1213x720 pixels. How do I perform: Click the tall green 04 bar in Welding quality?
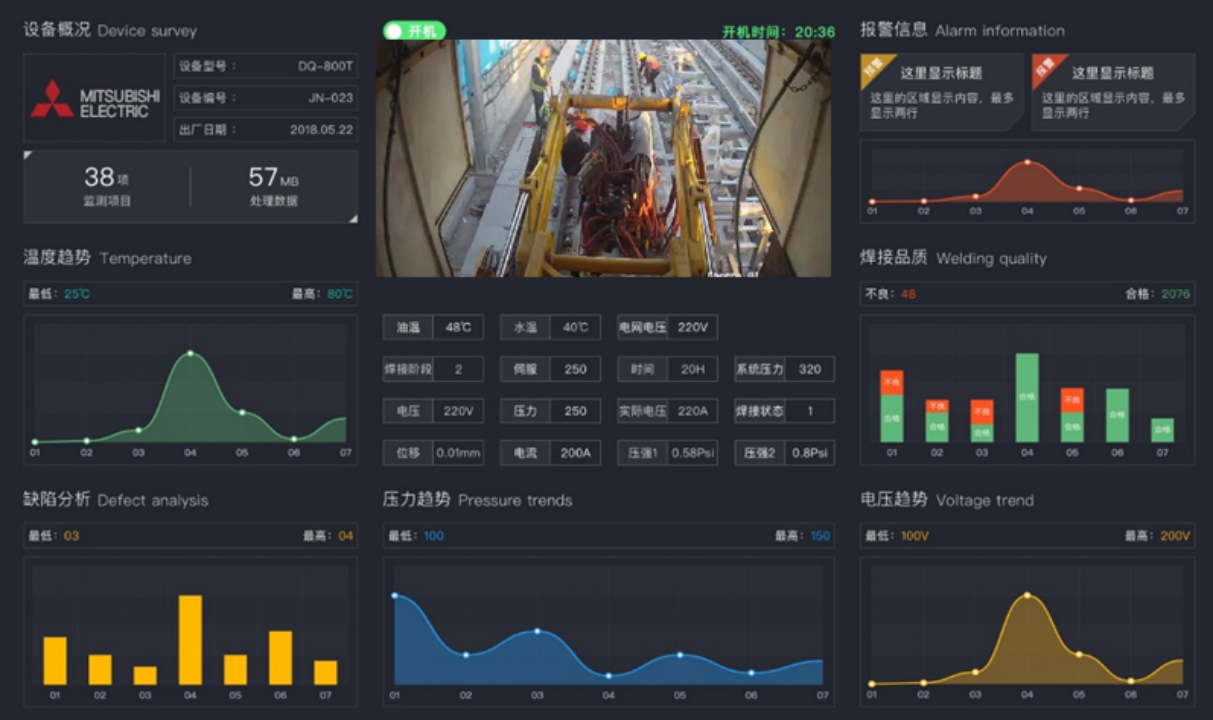[1027, 397]
